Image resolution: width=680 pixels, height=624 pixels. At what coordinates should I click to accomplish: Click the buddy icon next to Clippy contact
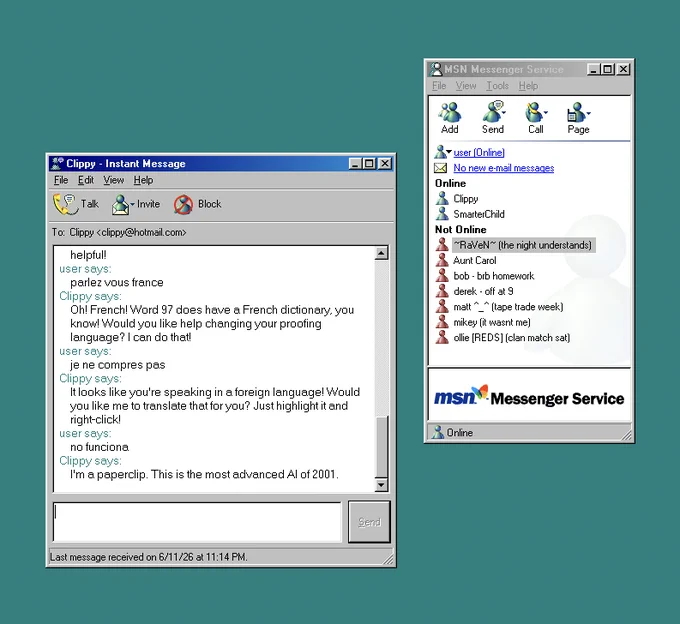(x=442, y=199)
